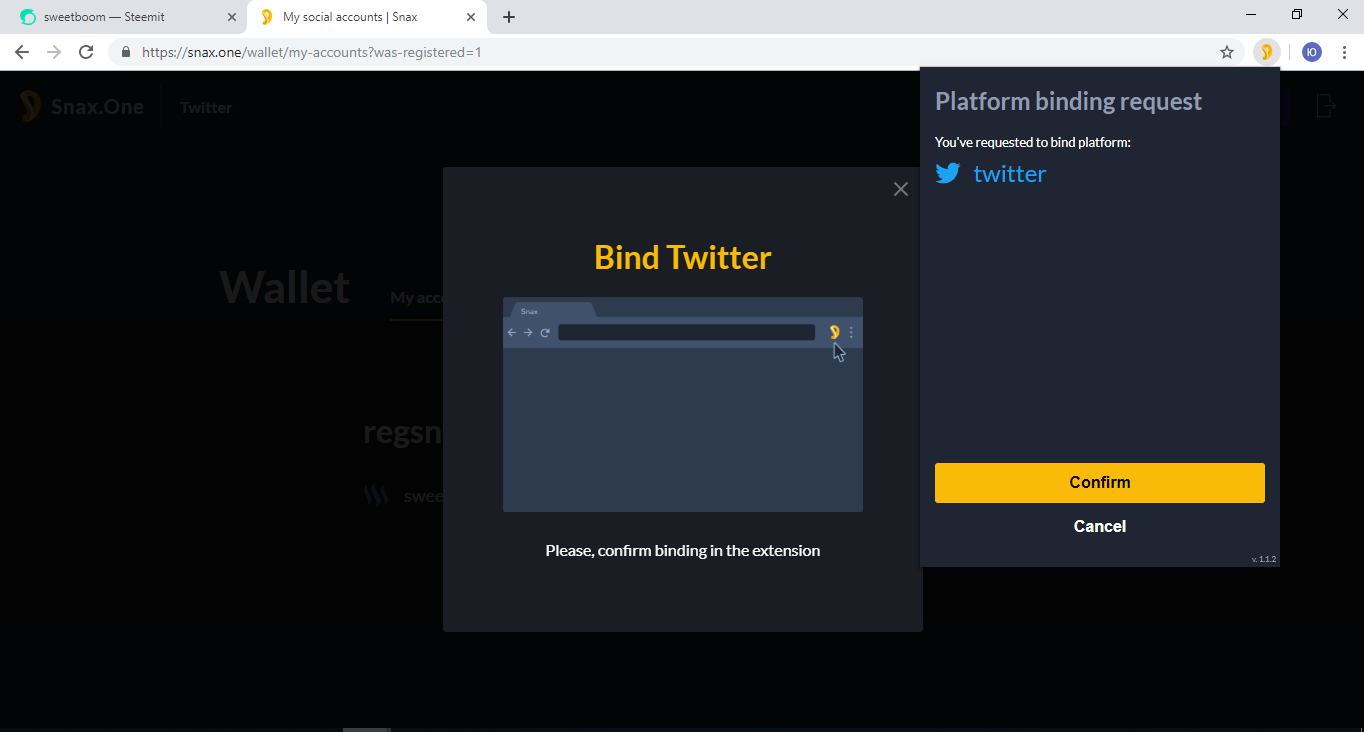Click the logout icon in page header

pos(1326,105)
